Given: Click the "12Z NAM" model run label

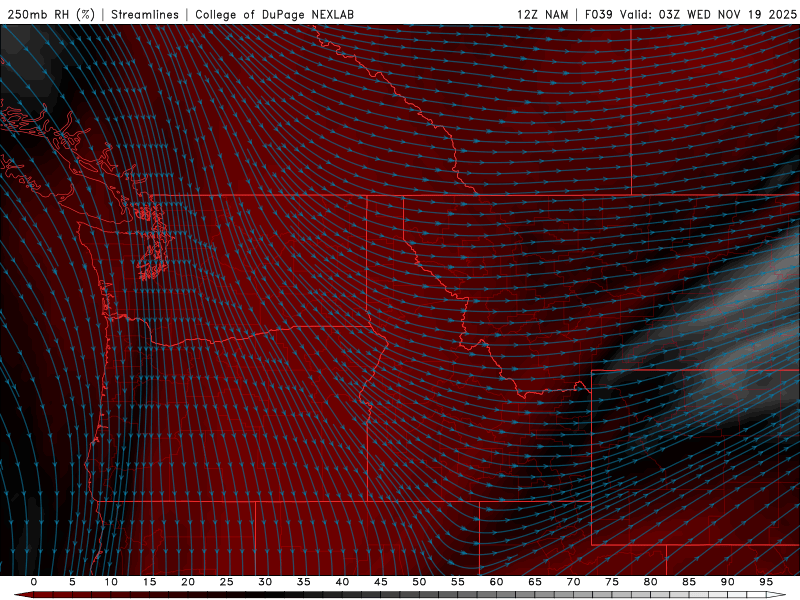Looking at the screenshot, I should pos(543,14).
